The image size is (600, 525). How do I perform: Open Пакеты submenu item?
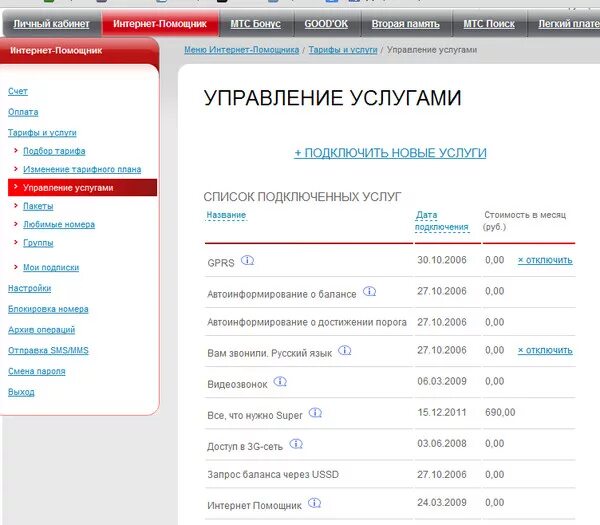[x=38, y=206]
